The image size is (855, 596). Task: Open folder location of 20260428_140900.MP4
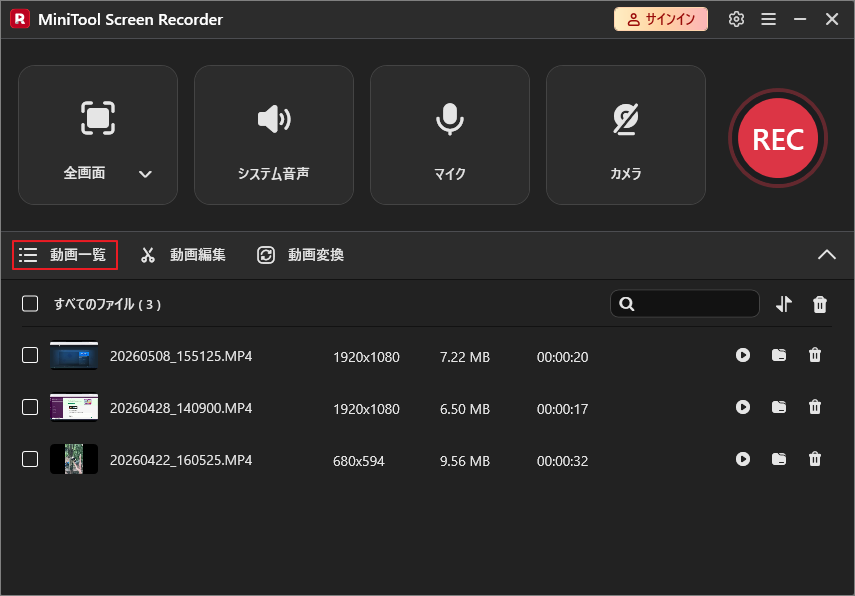779,407
